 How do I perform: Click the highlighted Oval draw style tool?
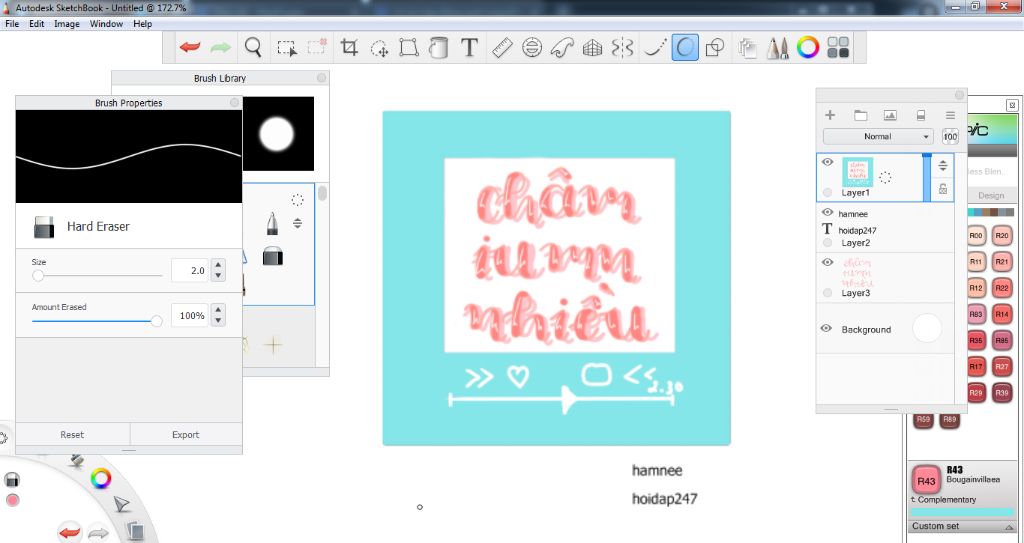click(685, 48)
